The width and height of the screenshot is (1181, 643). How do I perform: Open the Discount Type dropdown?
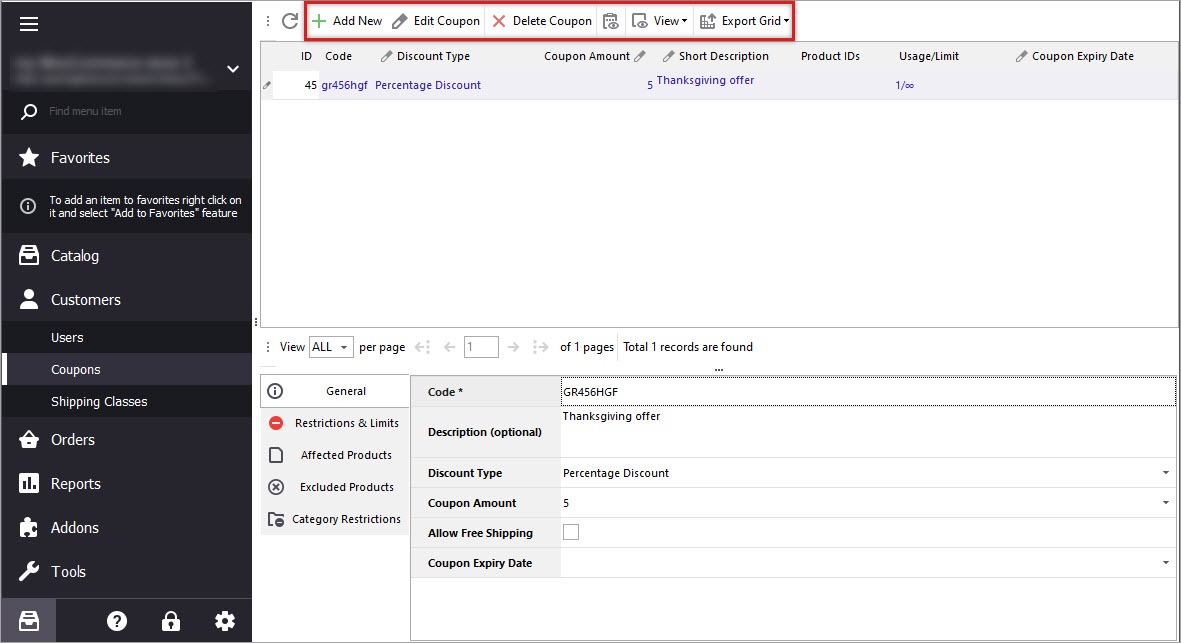[1166, 473]
